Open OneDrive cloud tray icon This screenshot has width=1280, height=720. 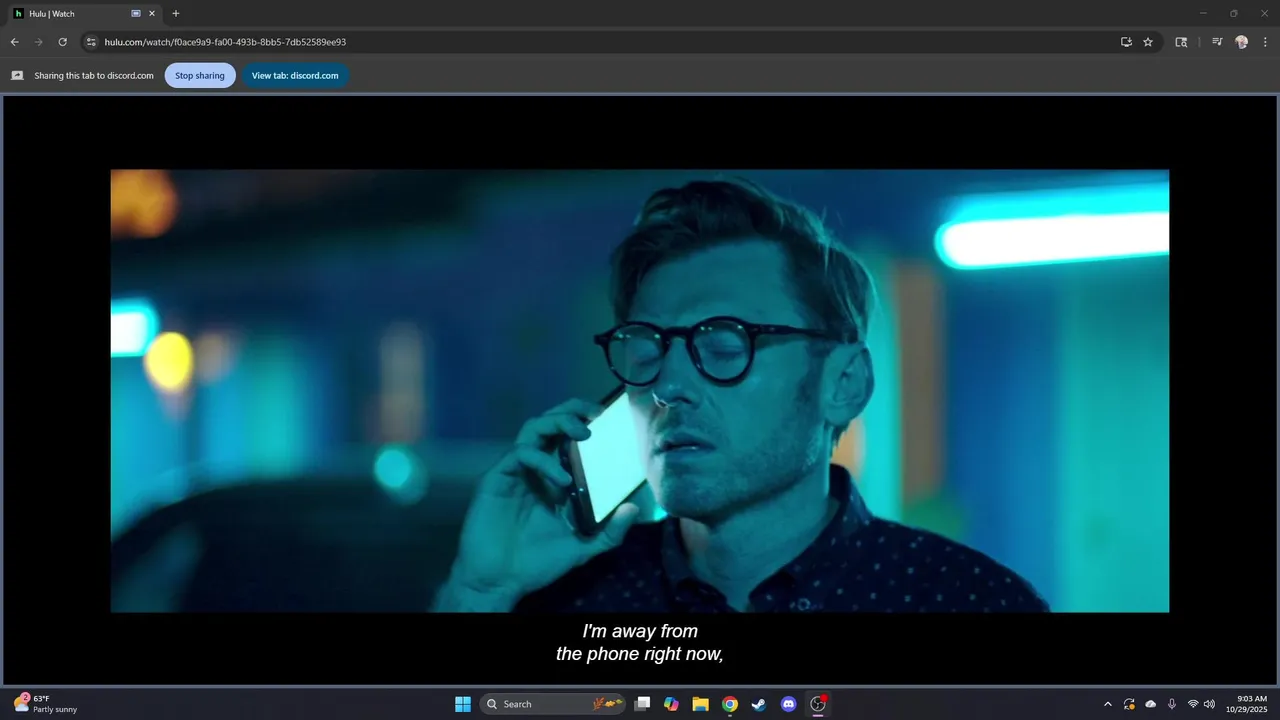(1151, 704)
